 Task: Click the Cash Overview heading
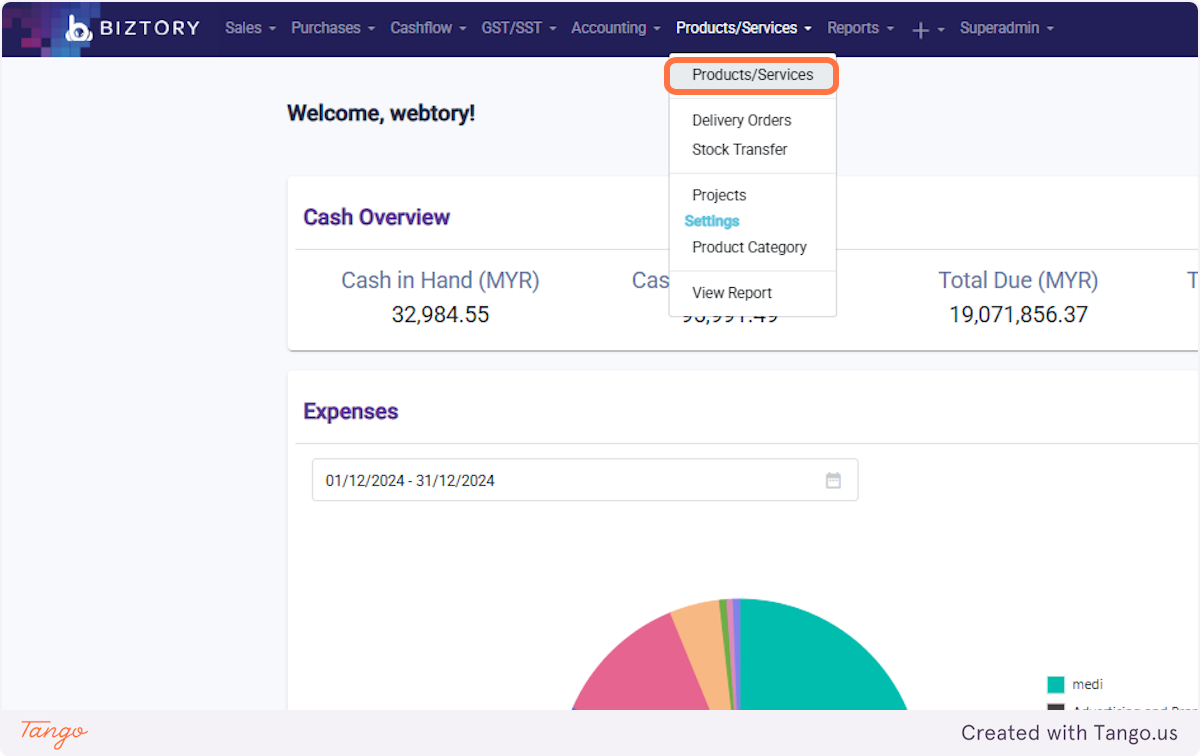377,217
